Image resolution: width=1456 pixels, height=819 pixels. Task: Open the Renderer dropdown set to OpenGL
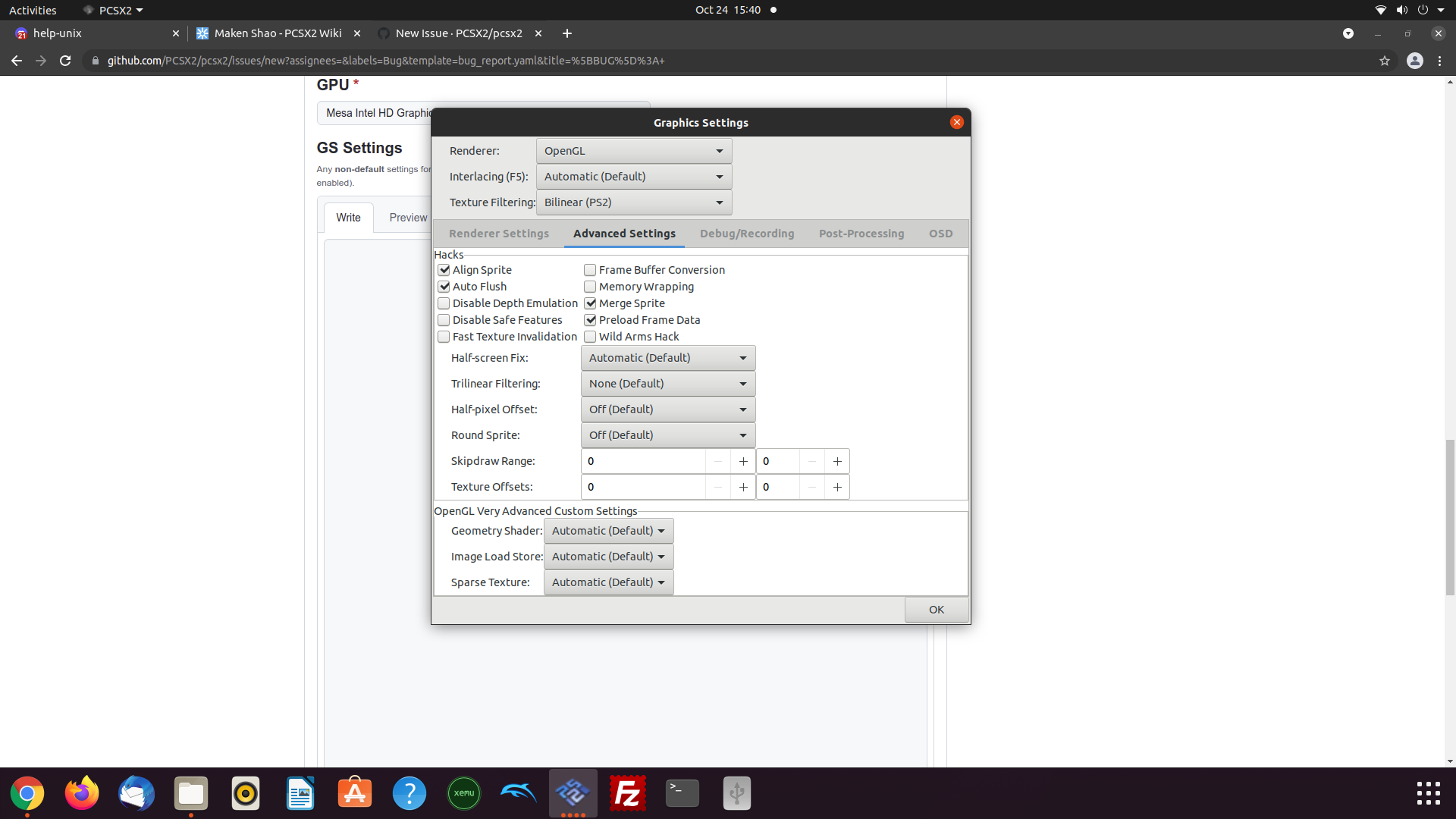(633, 151)
